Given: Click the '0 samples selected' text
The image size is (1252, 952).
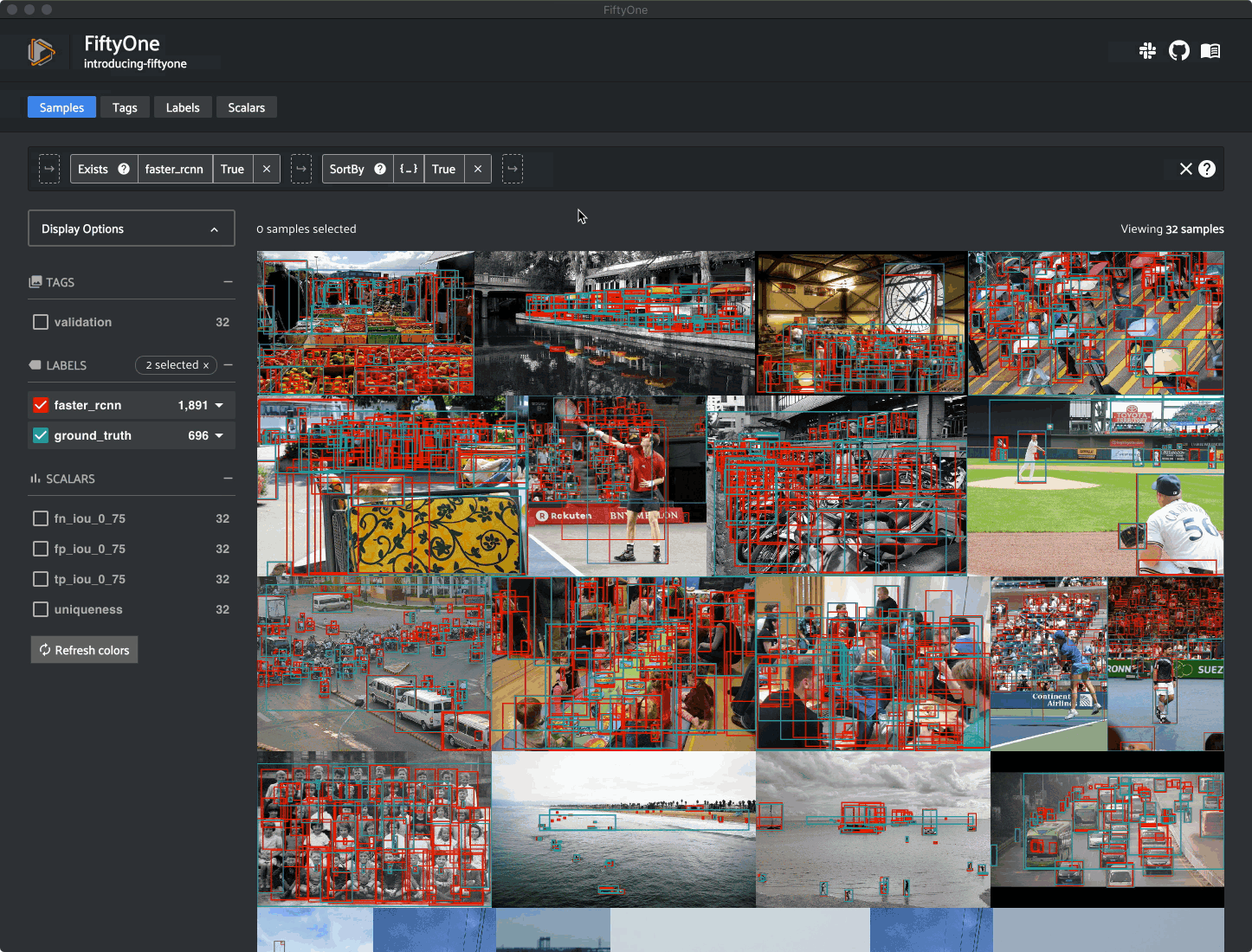Looking at the screenshot, I should (307, 229).
